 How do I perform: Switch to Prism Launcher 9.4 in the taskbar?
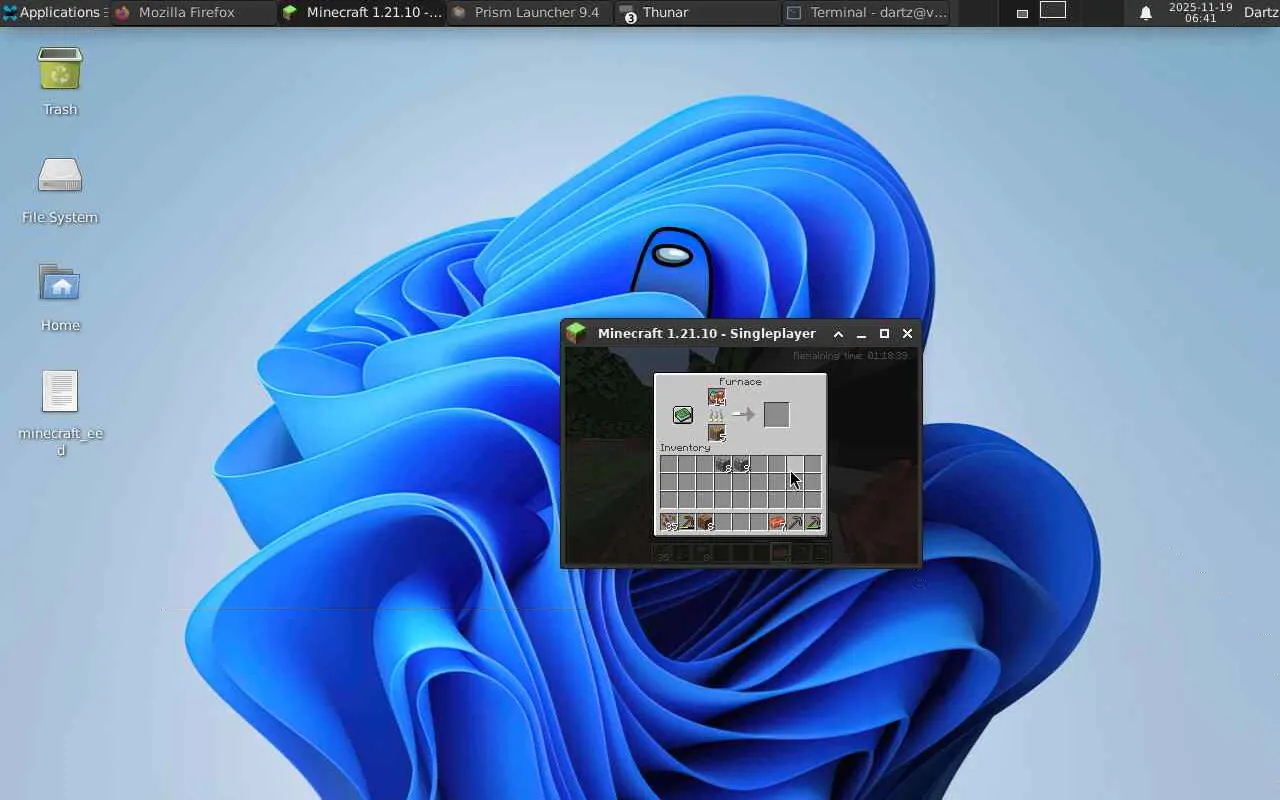[x=529, y=13]
